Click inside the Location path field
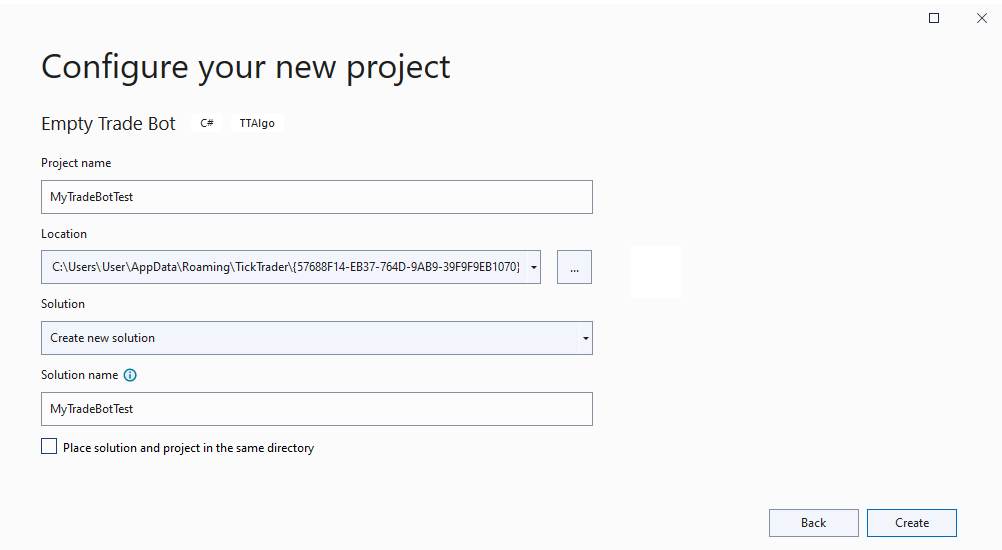This screenshot has width=1002, height=550. [285, 267]
